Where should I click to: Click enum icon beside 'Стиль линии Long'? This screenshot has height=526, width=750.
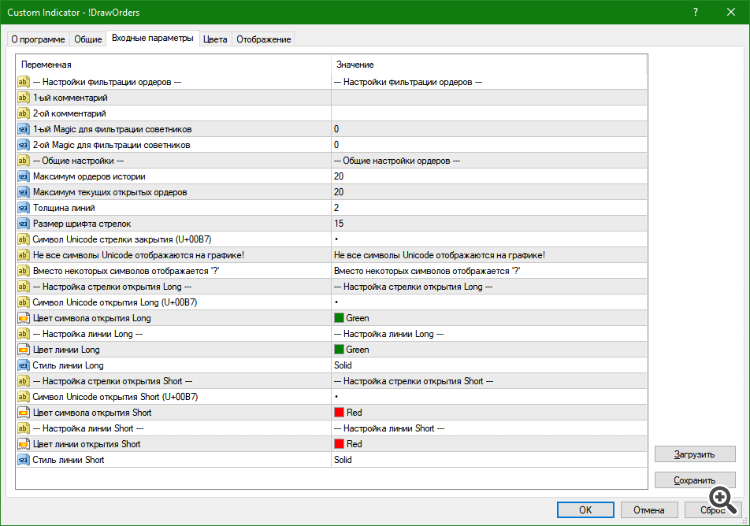[23, 365]
